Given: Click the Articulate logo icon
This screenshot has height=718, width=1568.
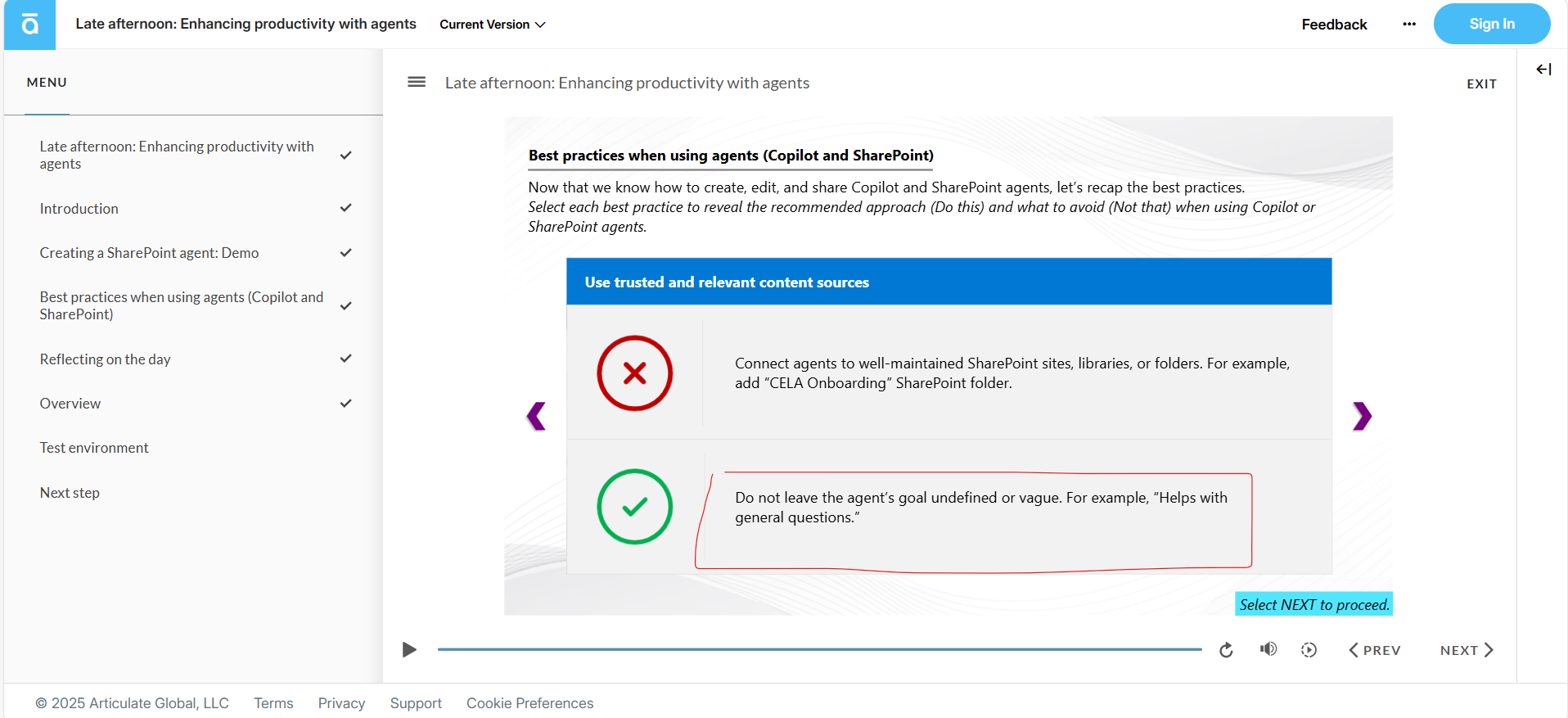Looking at the screenshot, I should (29, 25).
